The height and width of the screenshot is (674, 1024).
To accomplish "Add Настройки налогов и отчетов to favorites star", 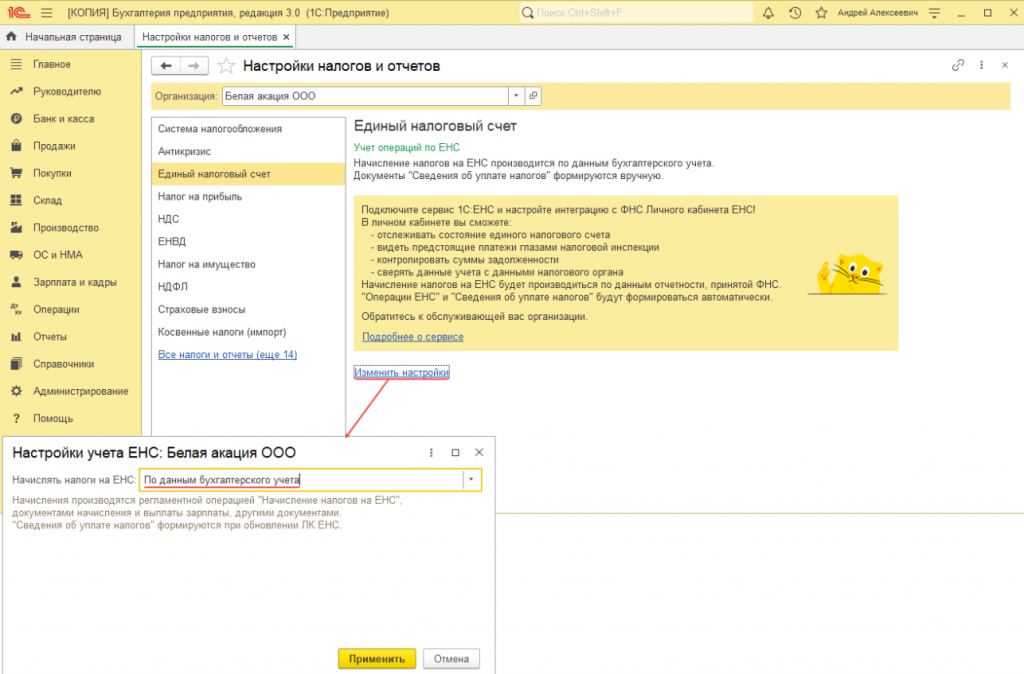I will coord(226,66).
